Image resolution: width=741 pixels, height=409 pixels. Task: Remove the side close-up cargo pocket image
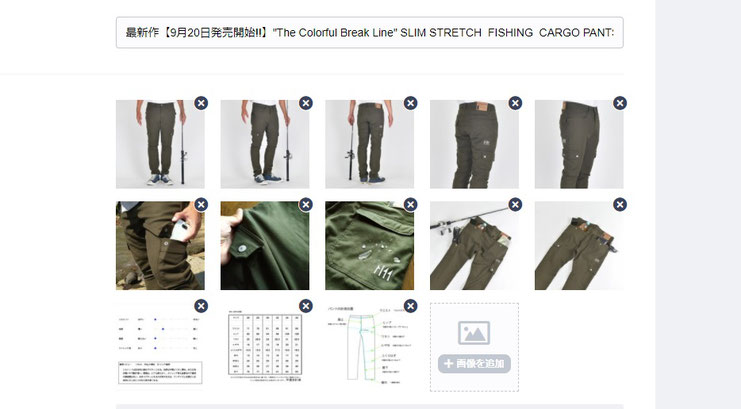(620, 103)
